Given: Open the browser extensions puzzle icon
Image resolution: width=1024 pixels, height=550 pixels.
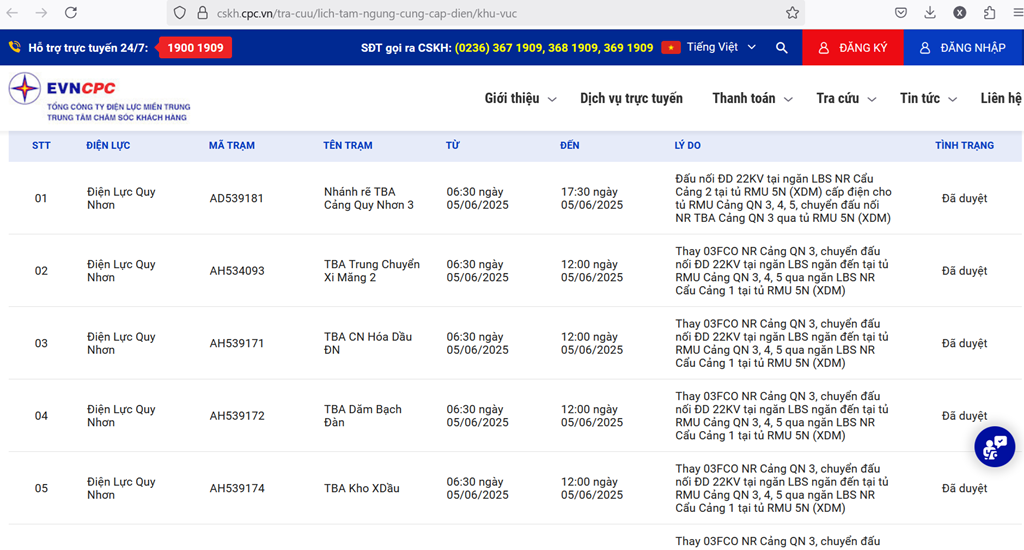Looking at the screenshot, I should click(x=989, y=13).
